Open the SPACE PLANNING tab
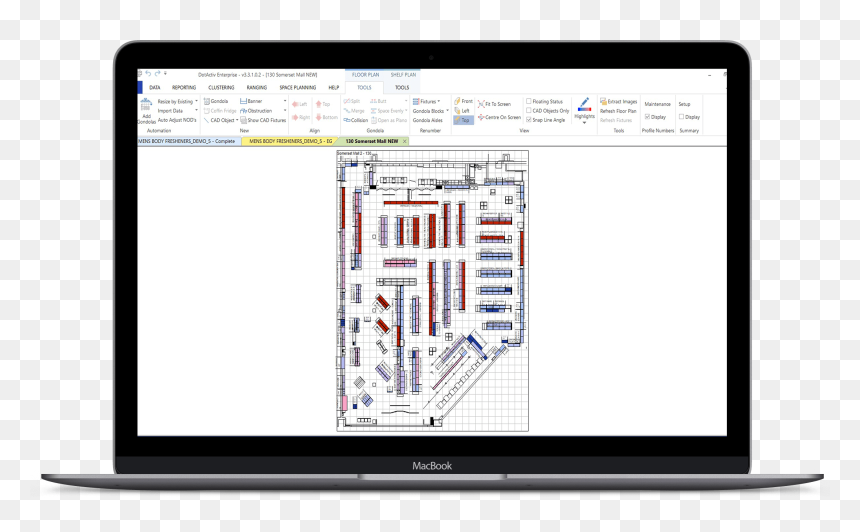This screenshot has height=532, width=860. tap(298, 88)
